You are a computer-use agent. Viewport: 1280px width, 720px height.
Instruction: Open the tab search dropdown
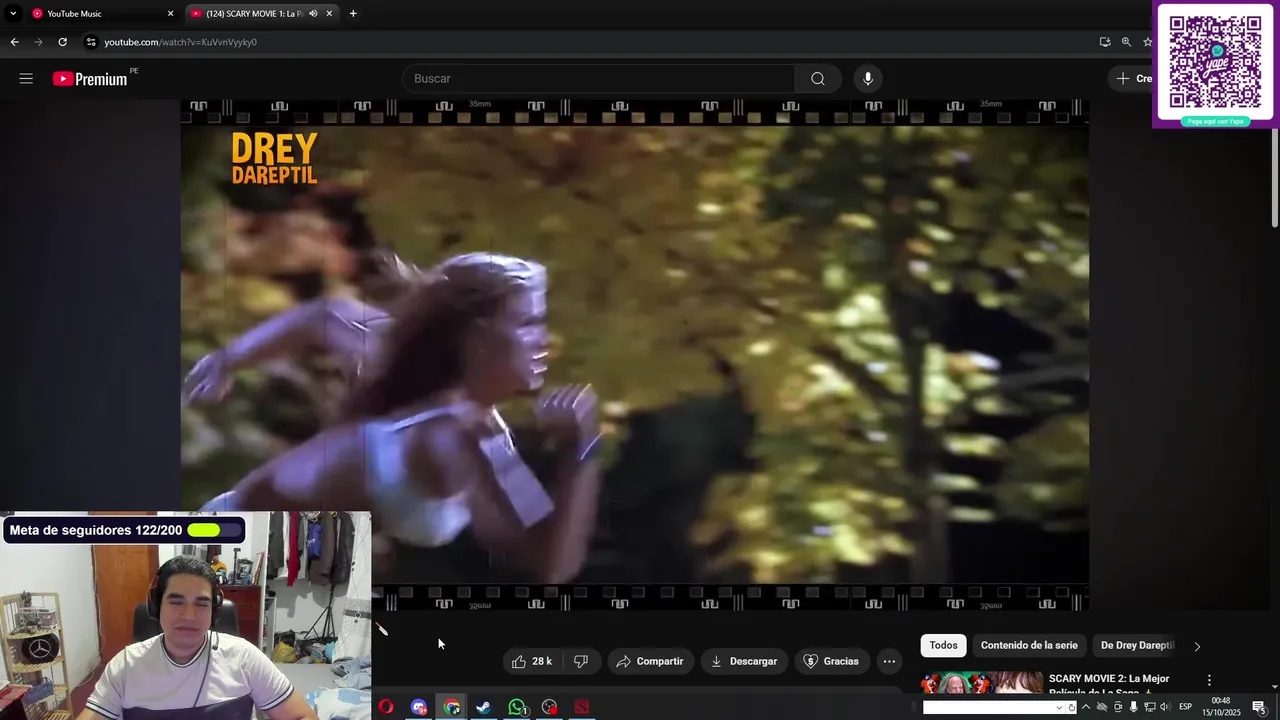(x=13, y=14)
